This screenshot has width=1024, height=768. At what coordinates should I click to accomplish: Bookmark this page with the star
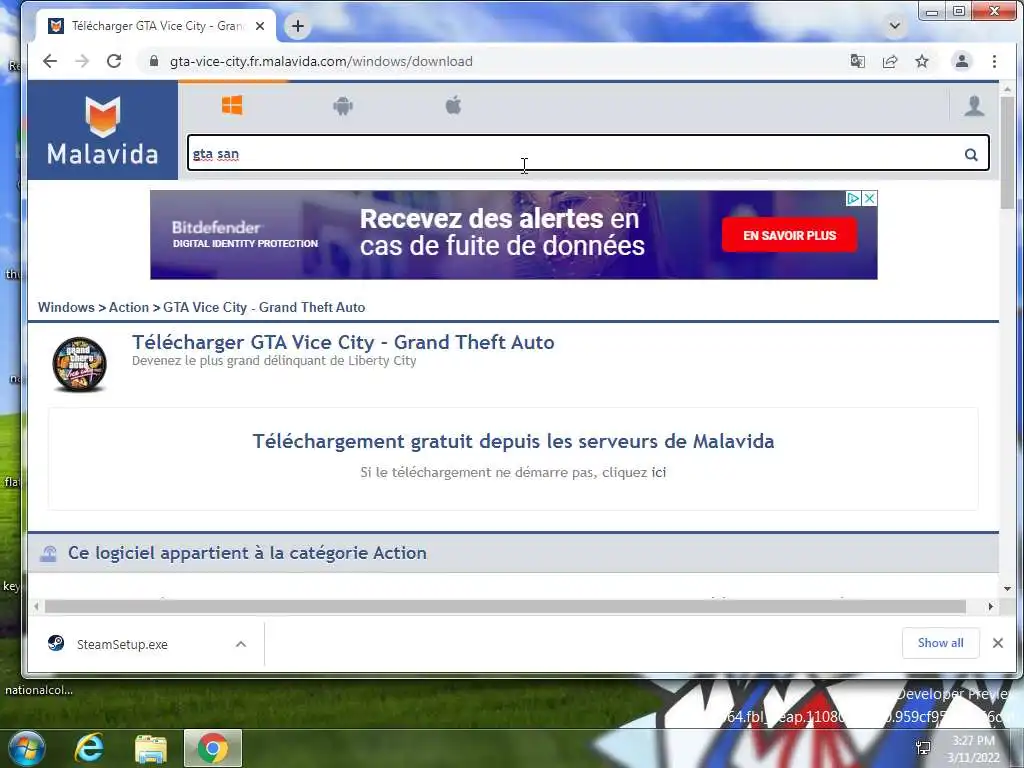(921, 61)
